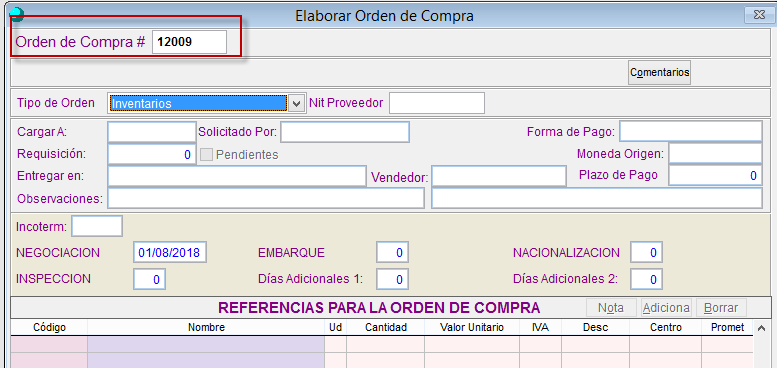This screenshot has height=368, width=777.
Task: Click the Centro column header
Action: (666, 327)
